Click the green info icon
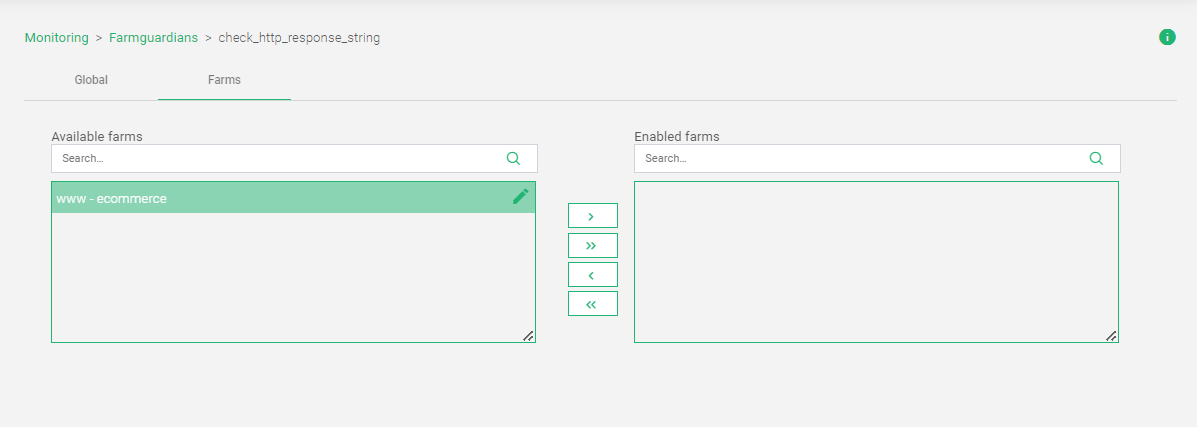This screenshot has width=1197, height=427. 1167,37
